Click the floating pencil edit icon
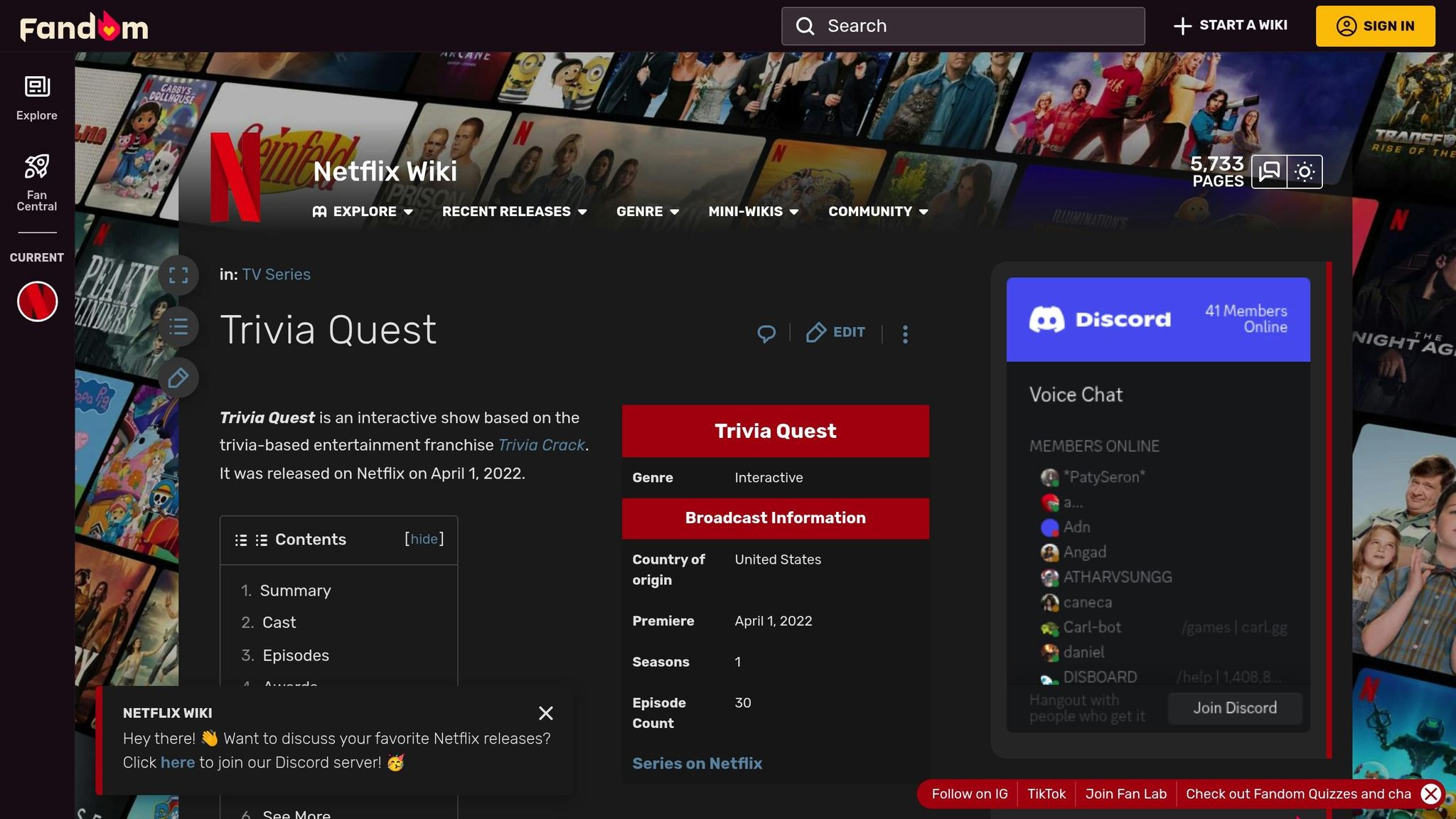Image resolution: width=1456 pixels, height=819 pixels. (x=178, y=378)
